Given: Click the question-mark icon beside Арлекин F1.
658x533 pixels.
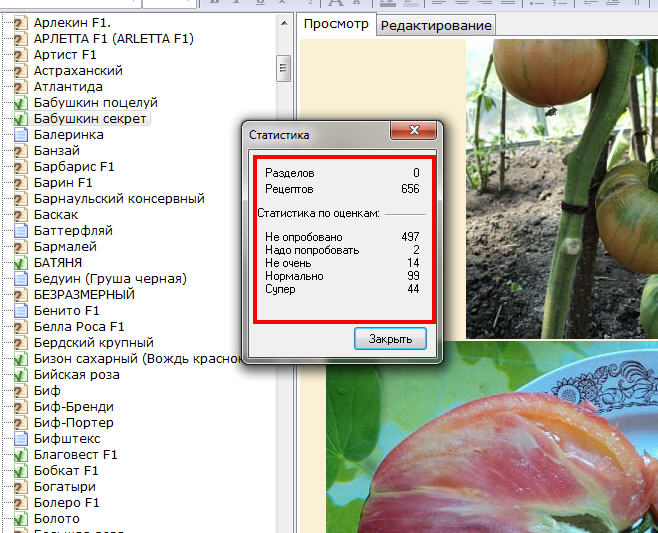Looking at the screenshot, I should [21, 23].
